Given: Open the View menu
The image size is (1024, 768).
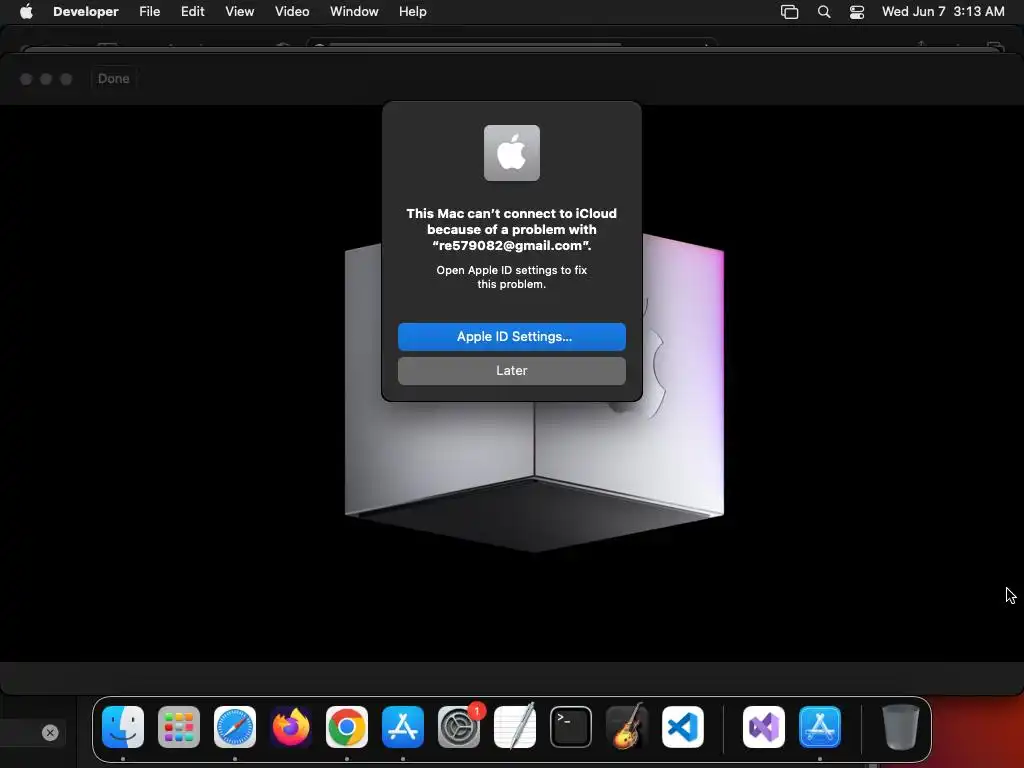Looking at the screenshot, I should [x=240, y=11].
